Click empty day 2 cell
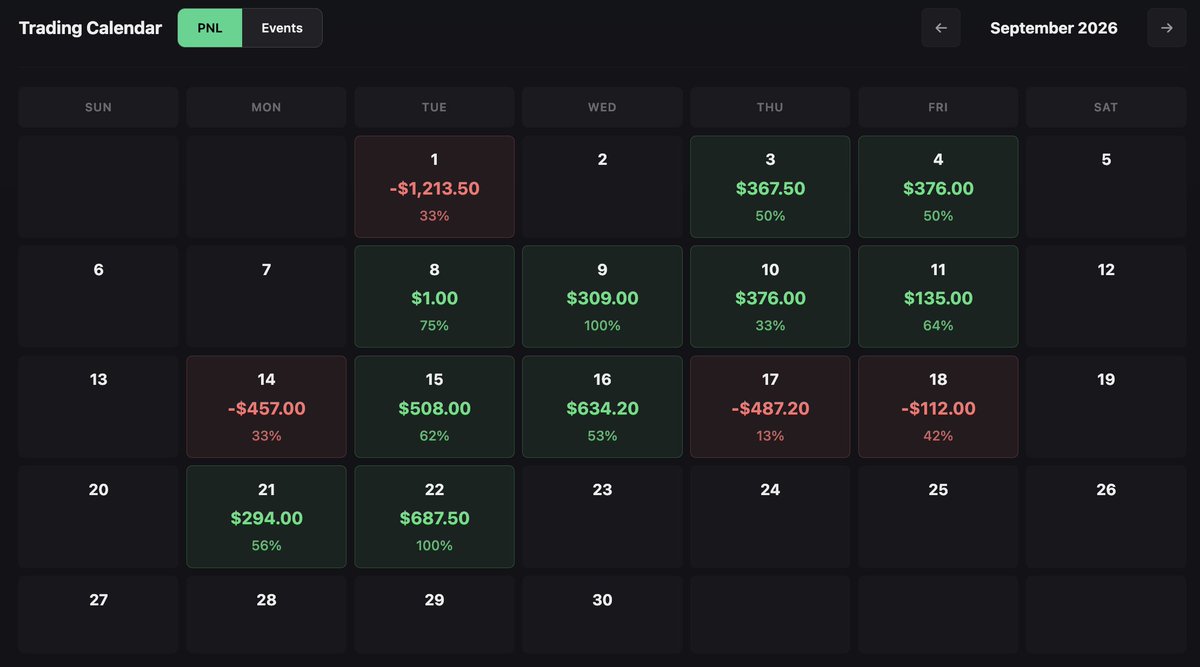1200x667 pixels. coord(602,187)
